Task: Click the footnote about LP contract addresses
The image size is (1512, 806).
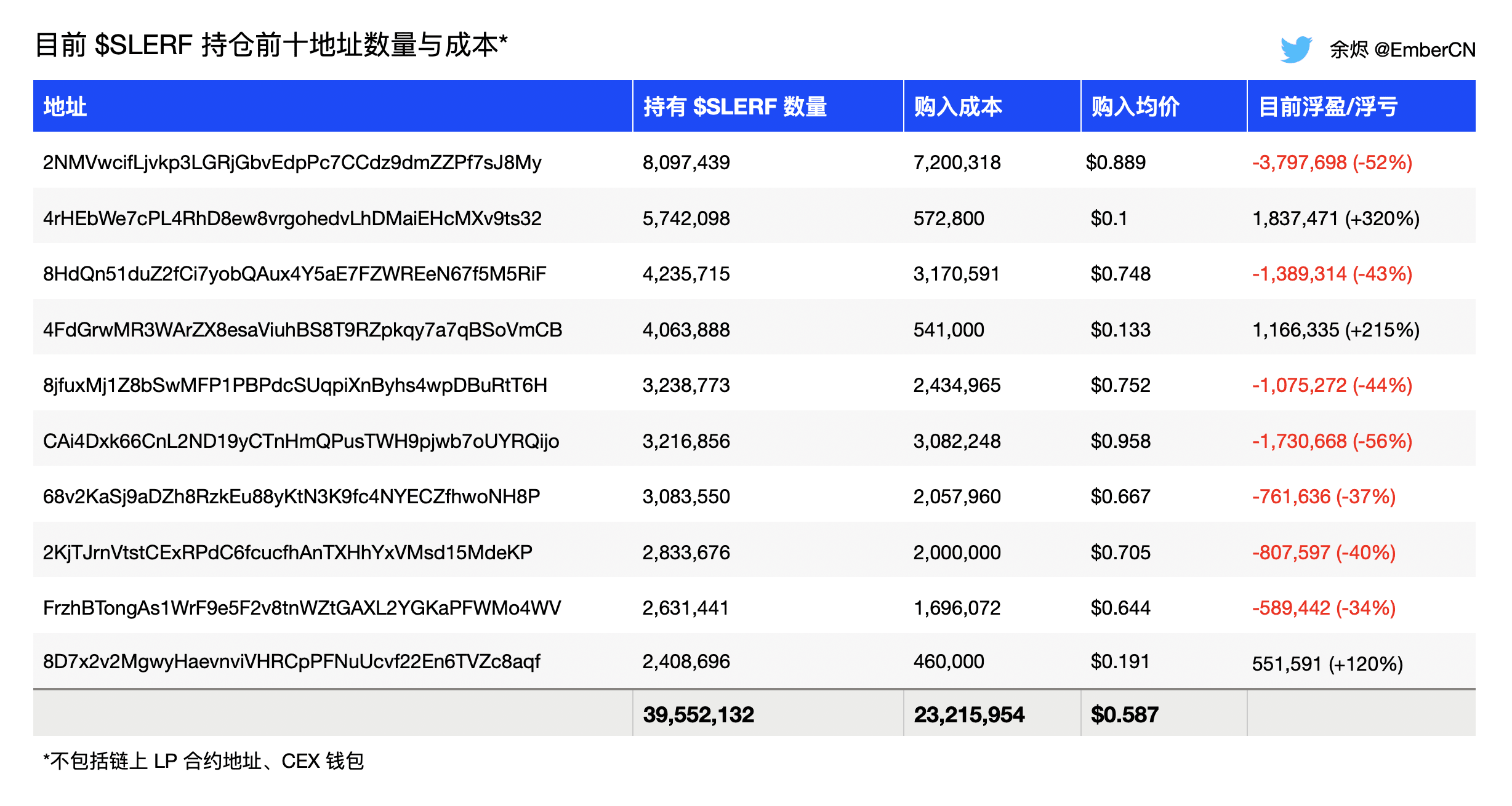Action: [204, 760]
